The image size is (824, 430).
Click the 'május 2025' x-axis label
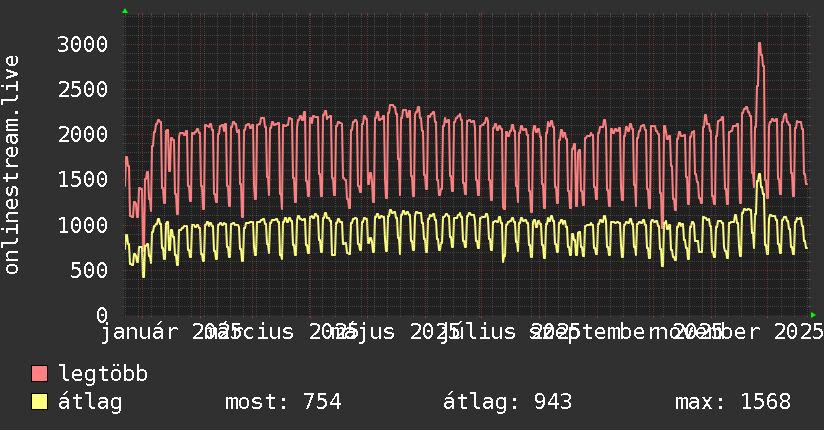(x=394, y=332)
